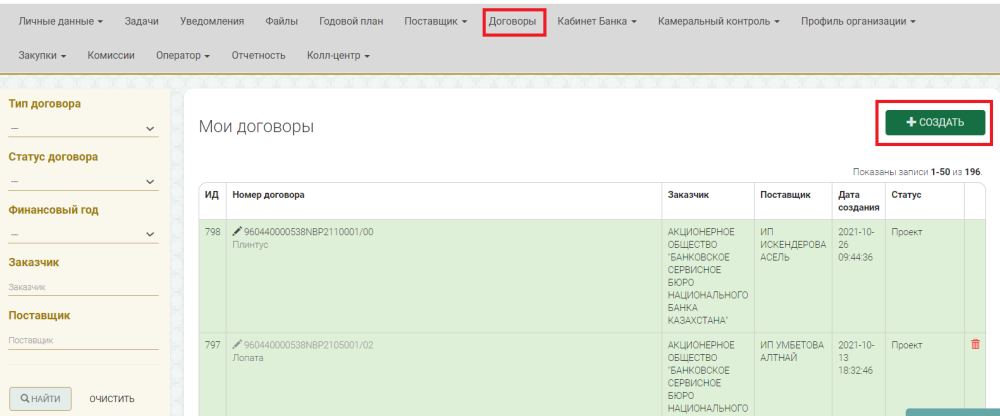Click the pencil edit icon for contract 797
1000x416 pixels.
pos(237,345)
